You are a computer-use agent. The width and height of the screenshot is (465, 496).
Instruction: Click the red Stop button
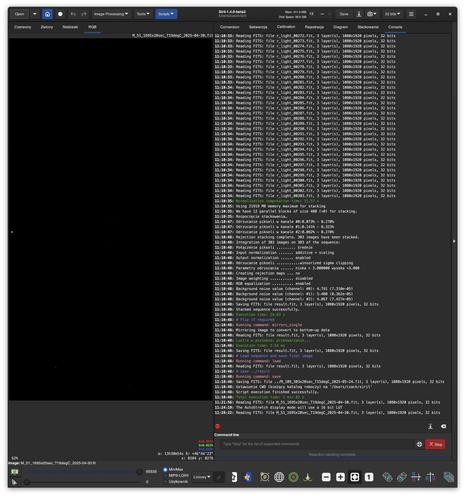[435, 444]
